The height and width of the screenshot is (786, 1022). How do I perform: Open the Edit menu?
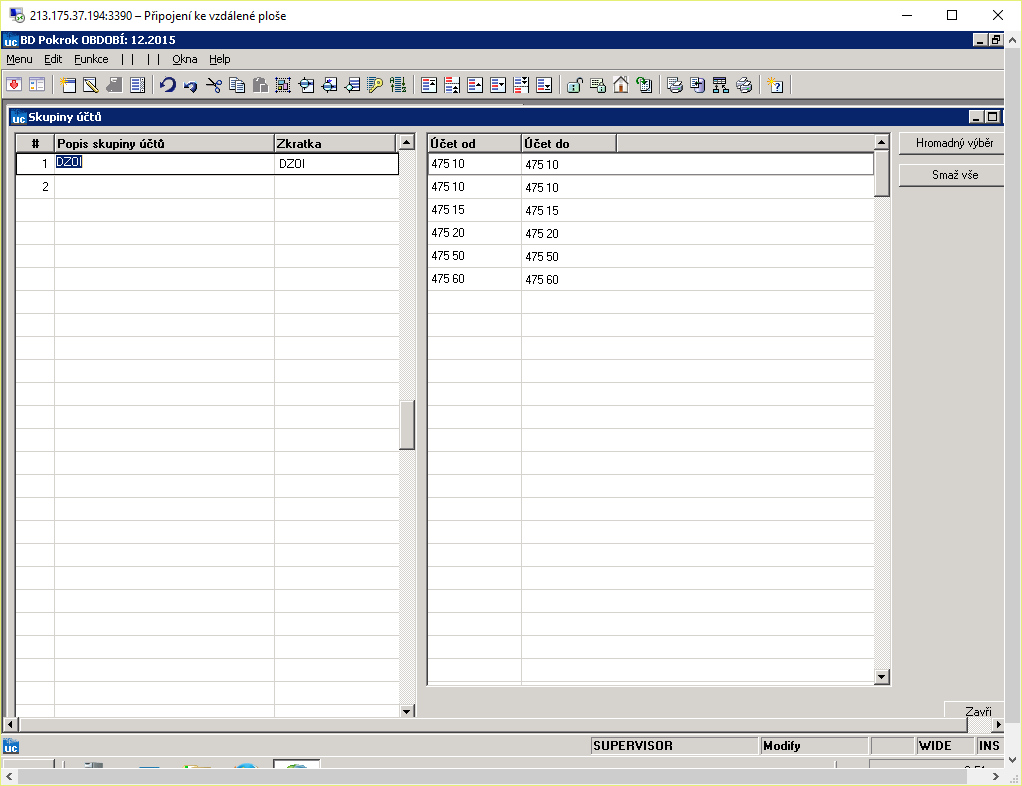tap(53, 59)
